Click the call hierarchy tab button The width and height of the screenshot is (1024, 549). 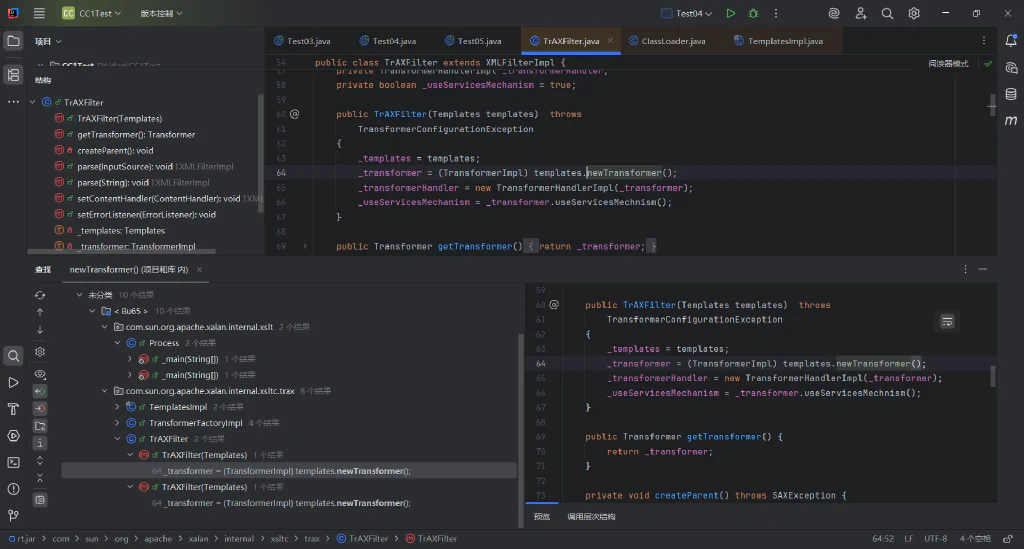[591, 516]
